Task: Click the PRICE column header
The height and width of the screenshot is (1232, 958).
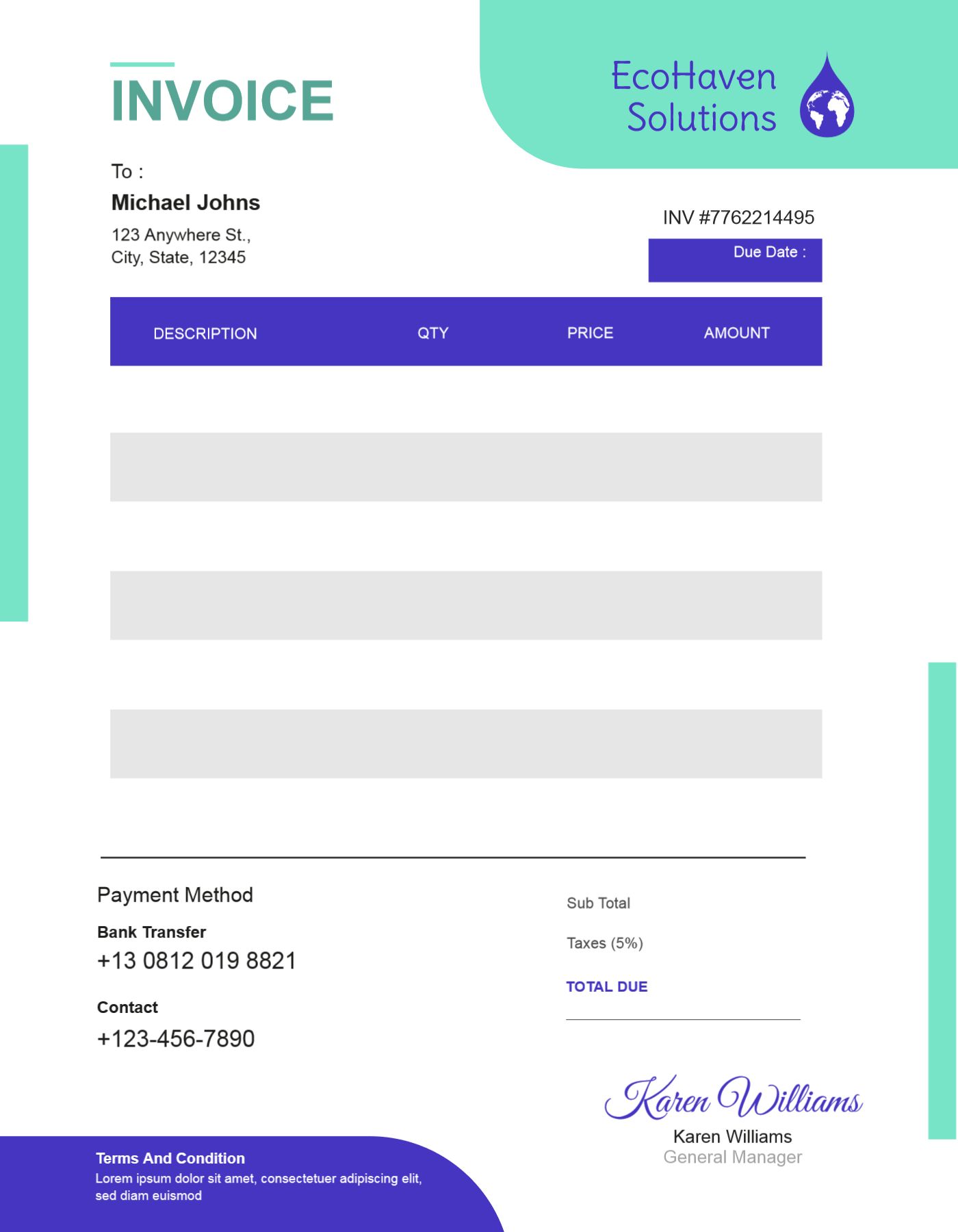Action: (590, 333)
